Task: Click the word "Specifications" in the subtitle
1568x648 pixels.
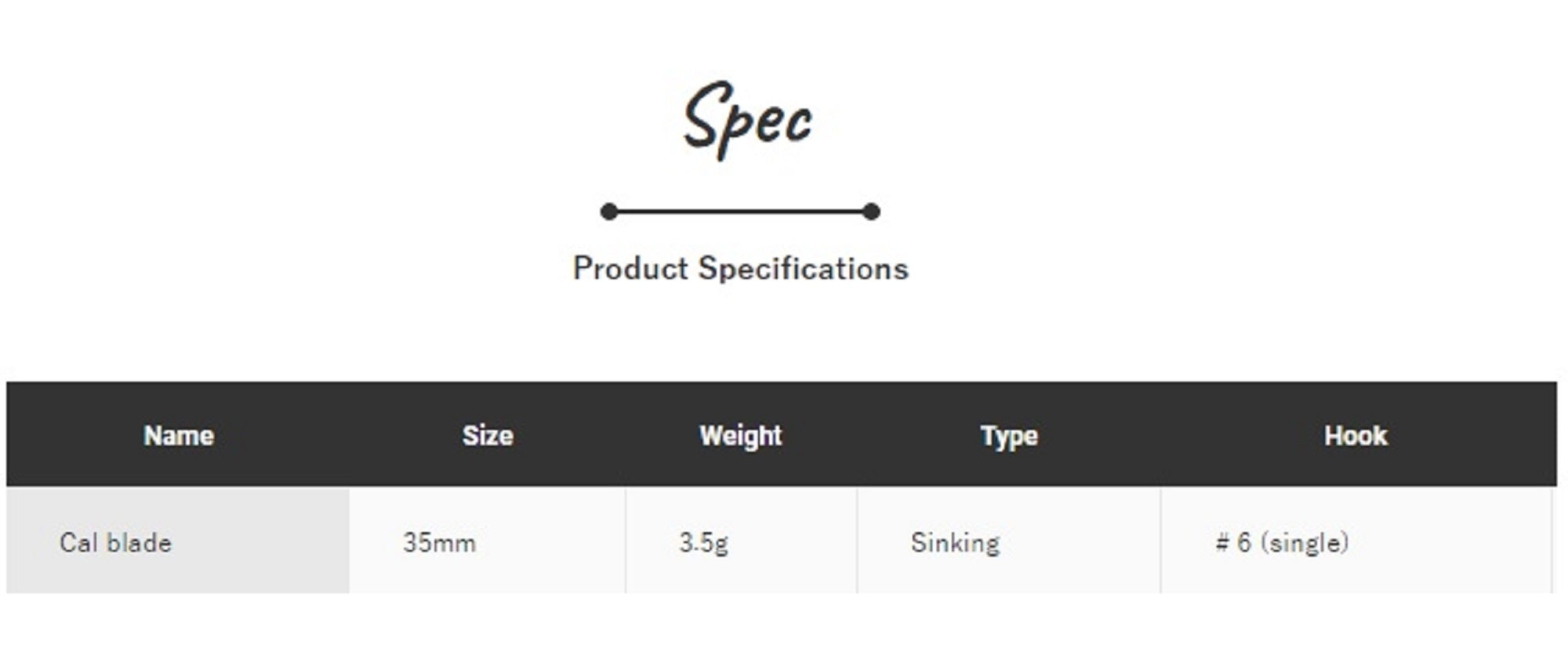Action: tap(804, 269)
